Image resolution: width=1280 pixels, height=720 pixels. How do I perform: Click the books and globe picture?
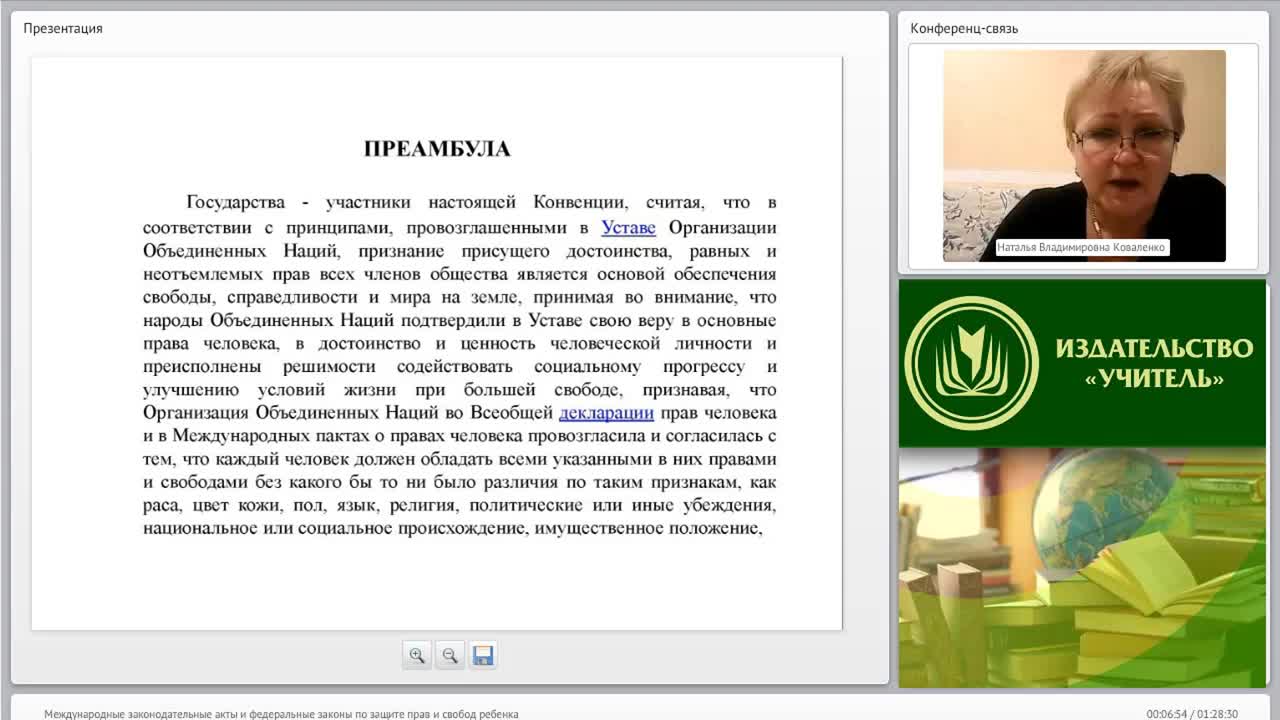[x=1082, y=567]
